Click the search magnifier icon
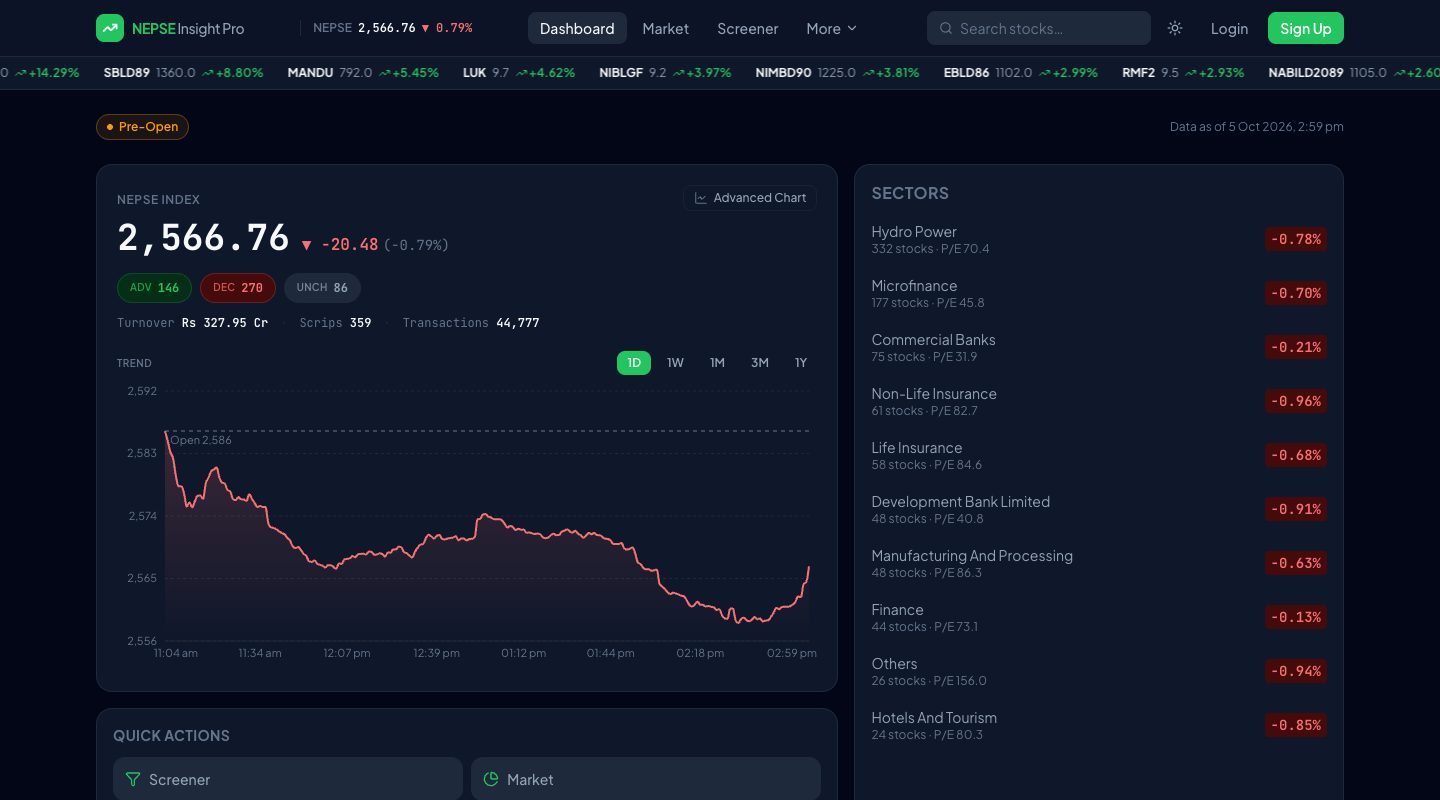 point(945,28)
